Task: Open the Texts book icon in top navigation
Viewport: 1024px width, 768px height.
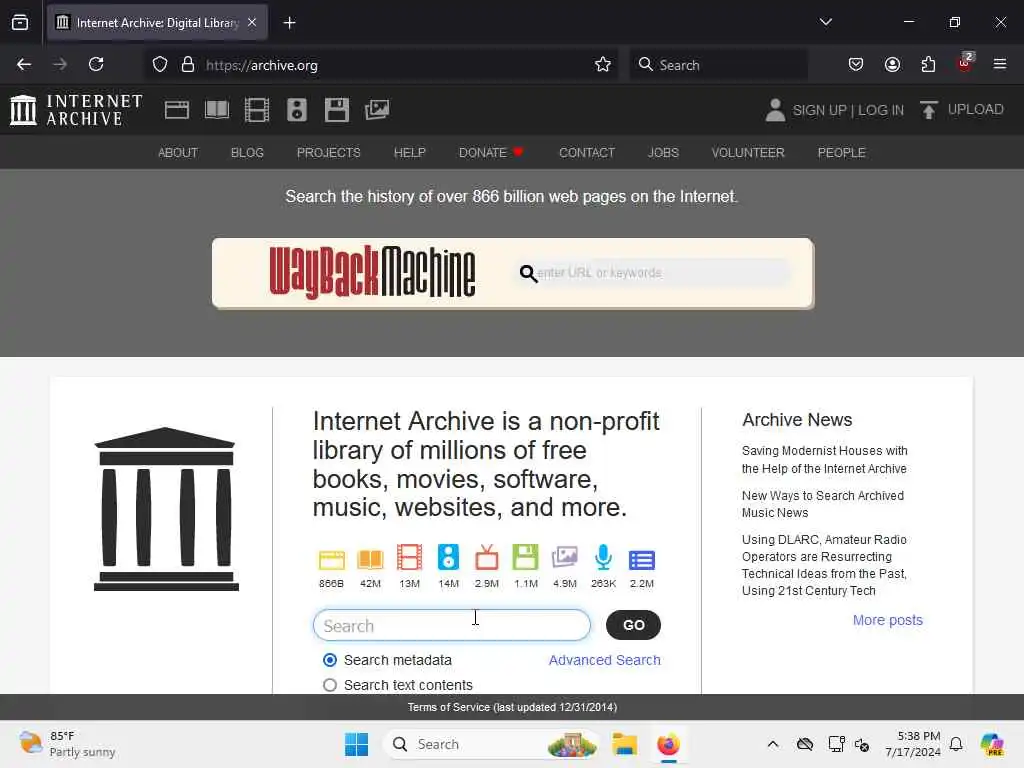Action: [x=217, y=110]
